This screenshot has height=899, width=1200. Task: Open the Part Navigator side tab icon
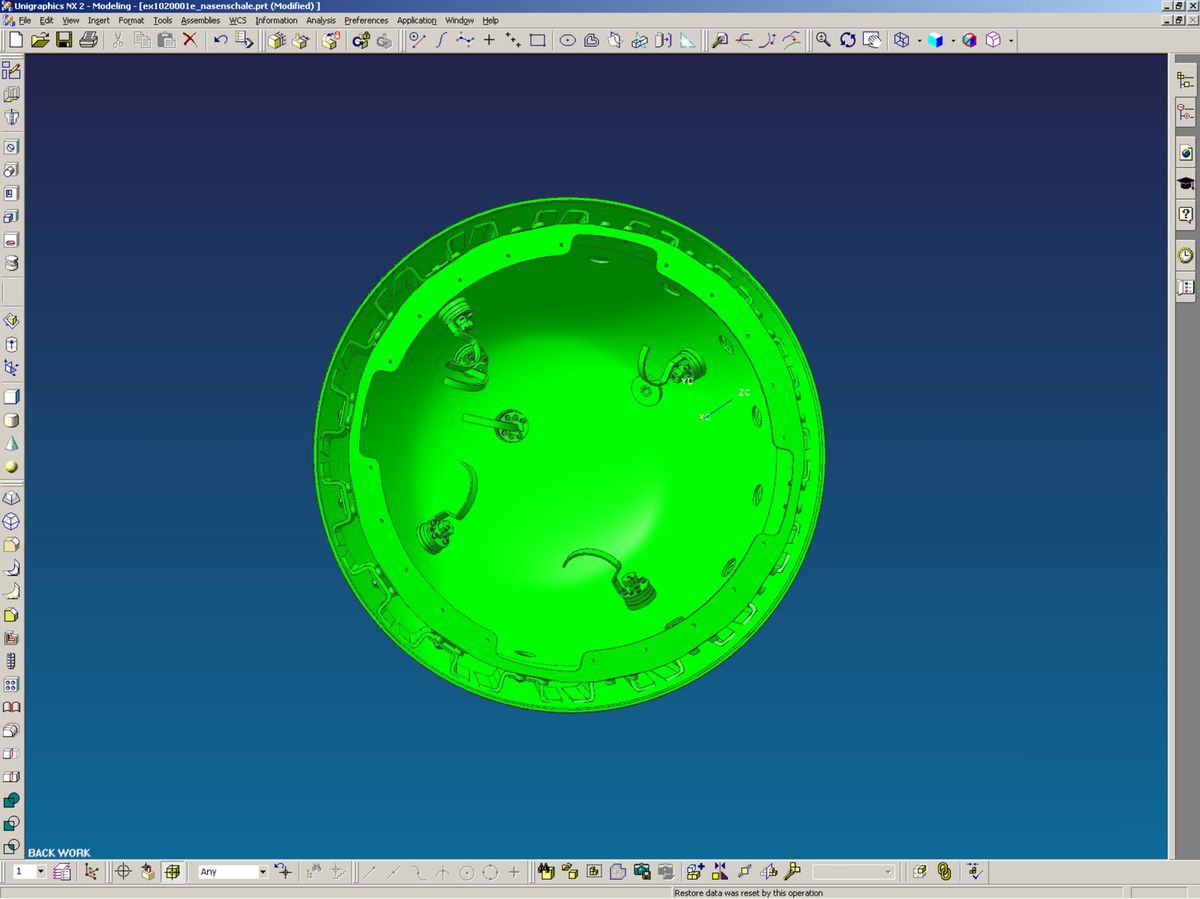(x=1186, y=112)
